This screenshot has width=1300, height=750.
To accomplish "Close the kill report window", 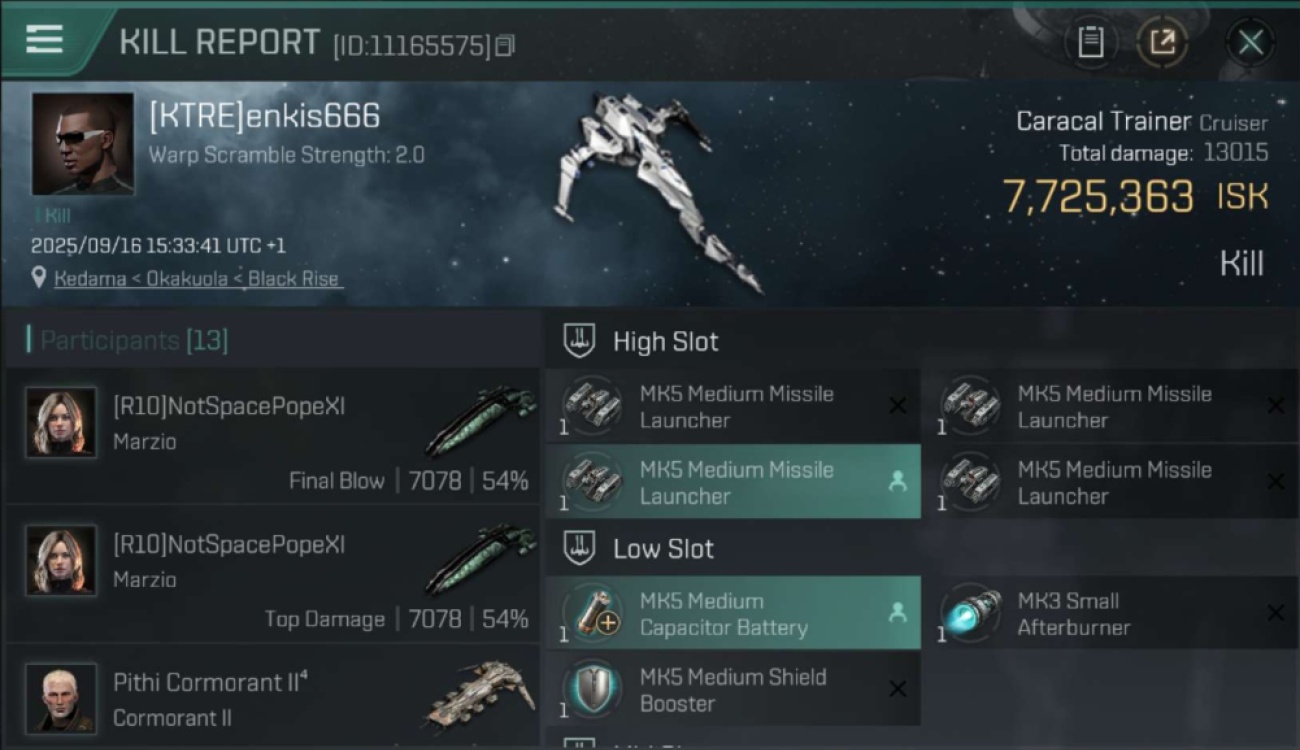I will pos(1250,42).
